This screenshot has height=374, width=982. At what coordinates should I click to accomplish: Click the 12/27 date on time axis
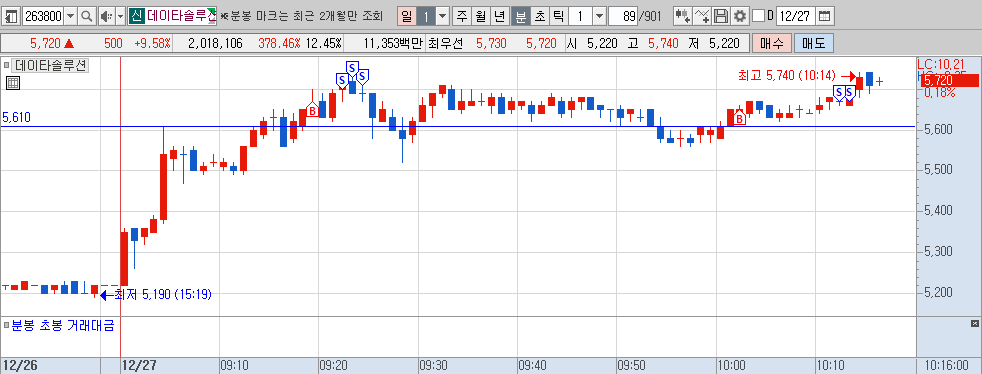138,365
